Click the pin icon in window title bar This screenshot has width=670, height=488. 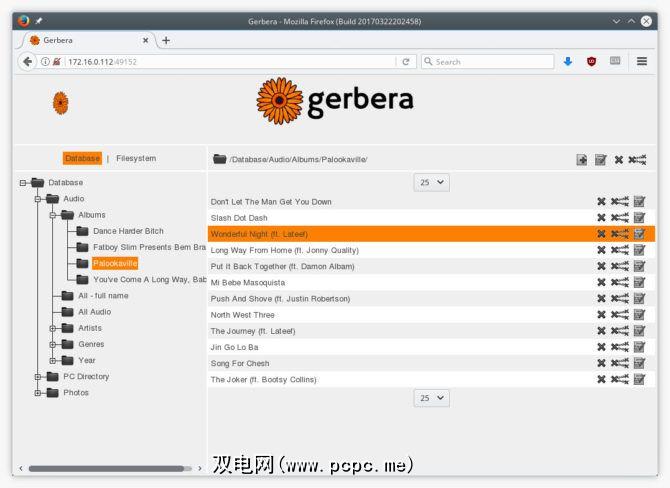tap(38, 21)
